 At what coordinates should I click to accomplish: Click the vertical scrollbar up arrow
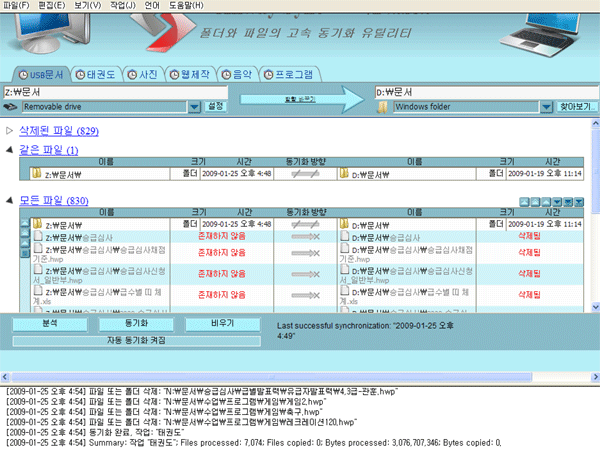click(x=595, y=123)
